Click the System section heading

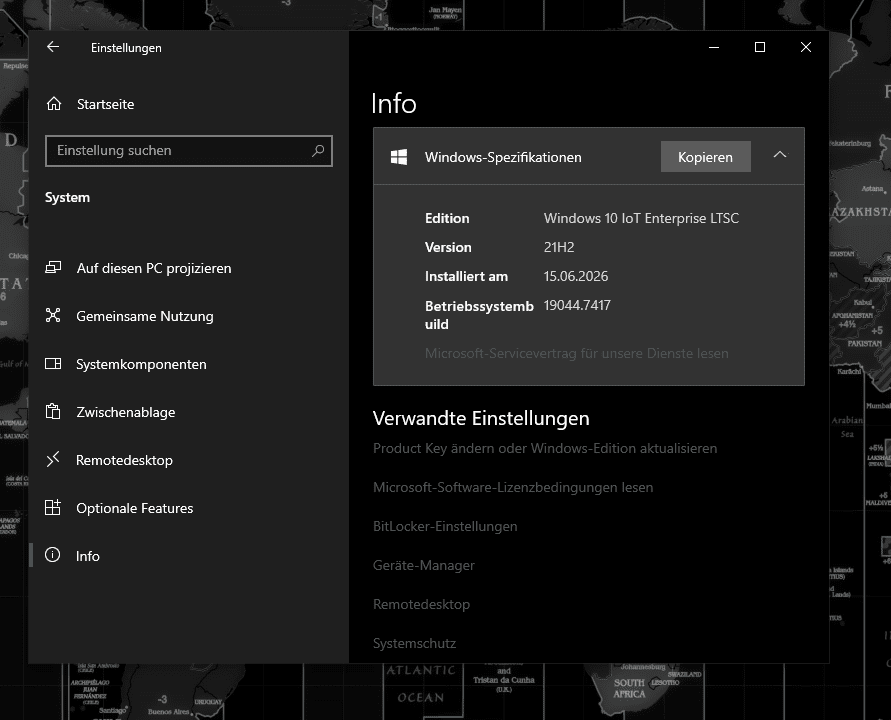pos(67,197)
